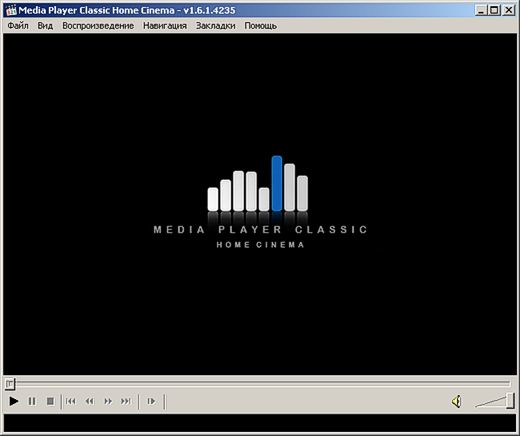This screenshot has height=436, width=520.
Task: Click the seek bar thumb
Action: click(10, 384)
